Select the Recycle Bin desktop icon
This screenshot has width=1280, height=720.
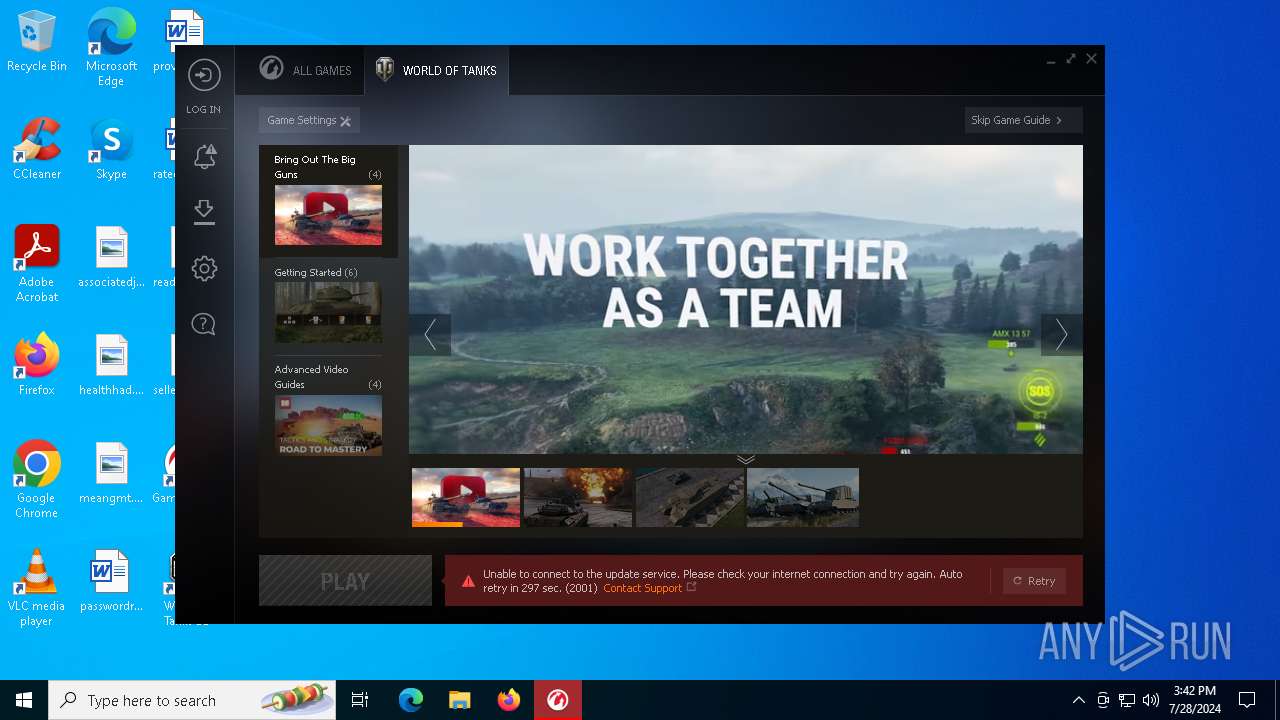point(37,42)
